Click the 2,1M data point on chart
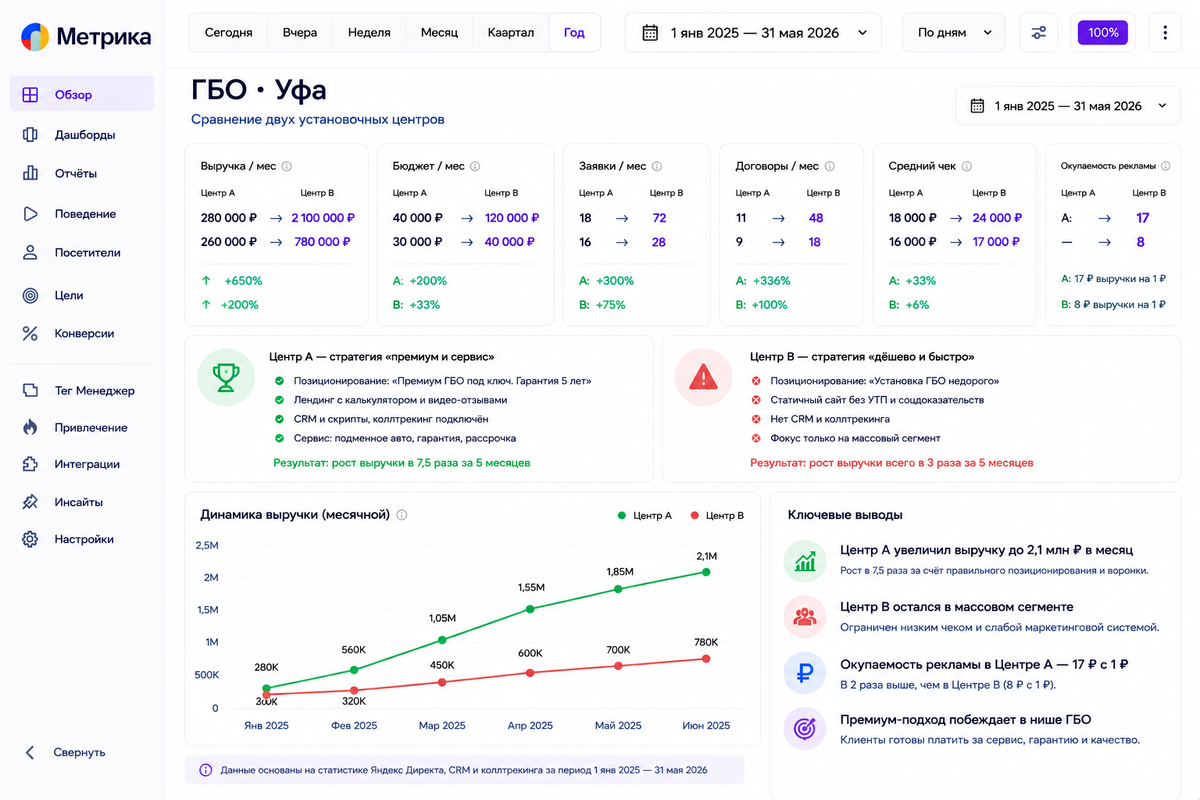The height and width of the screenshot is (800, 1200). (706, 572)
